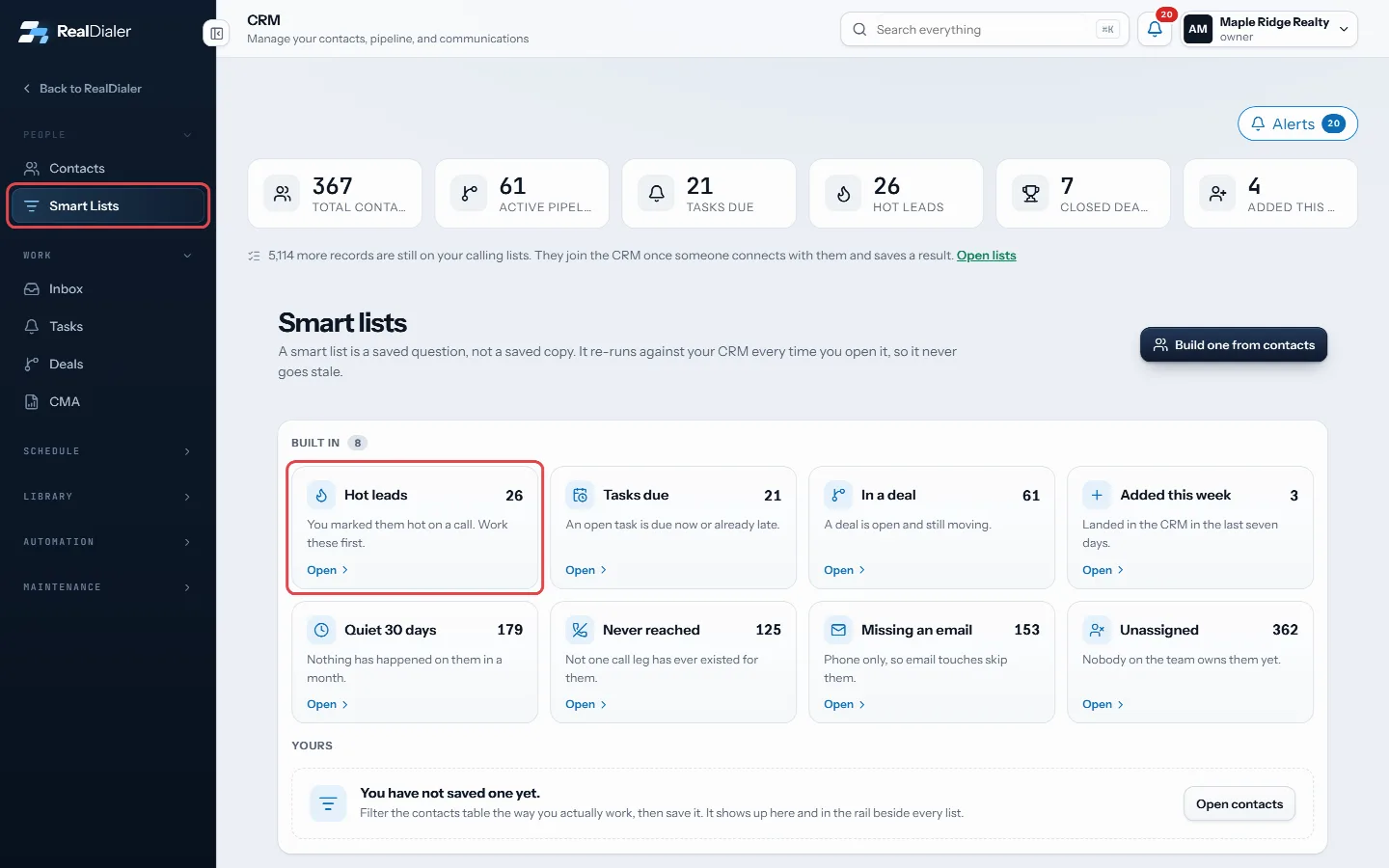Click the Search everything field
The width and height of the screenshot is (1389, 868).
pyautogui.click(x=984, y=30)
